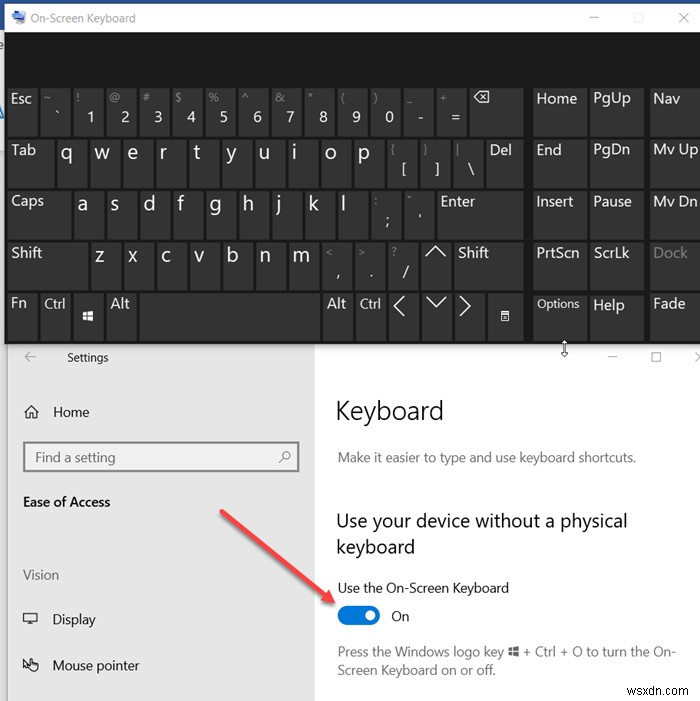Click the Help key
The width and height of the screenshot is (700, 701).
pyautogui.click(x=616, y=317)
